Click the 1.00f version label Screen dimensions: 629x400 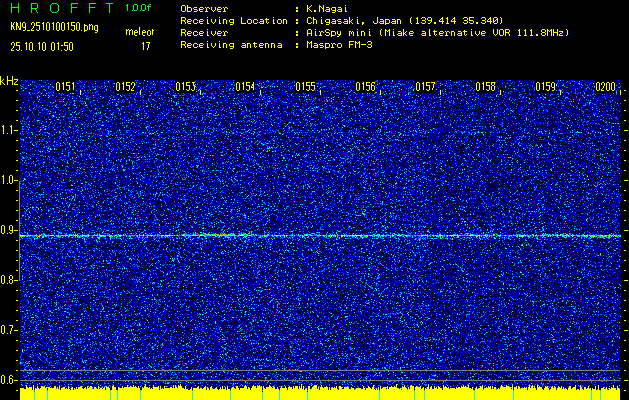point(139,8)
